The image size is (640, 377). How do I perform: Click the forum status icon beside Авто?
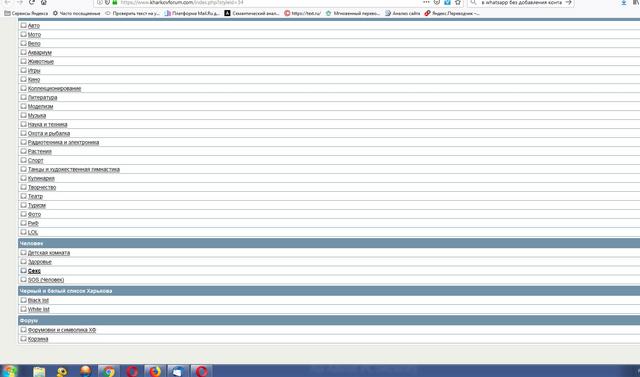(24, 25)
